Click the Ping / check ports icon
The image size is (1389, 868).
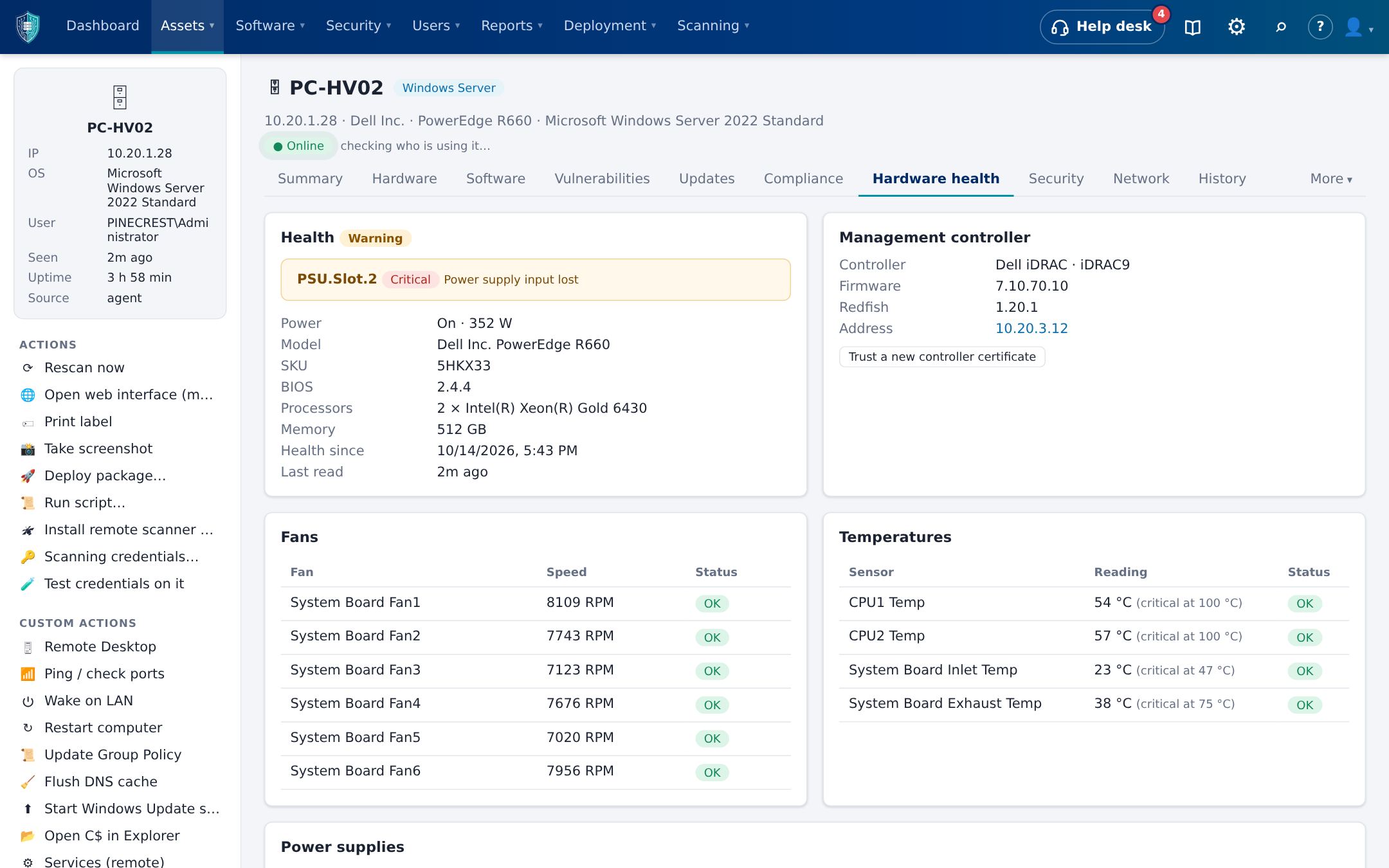28,674
